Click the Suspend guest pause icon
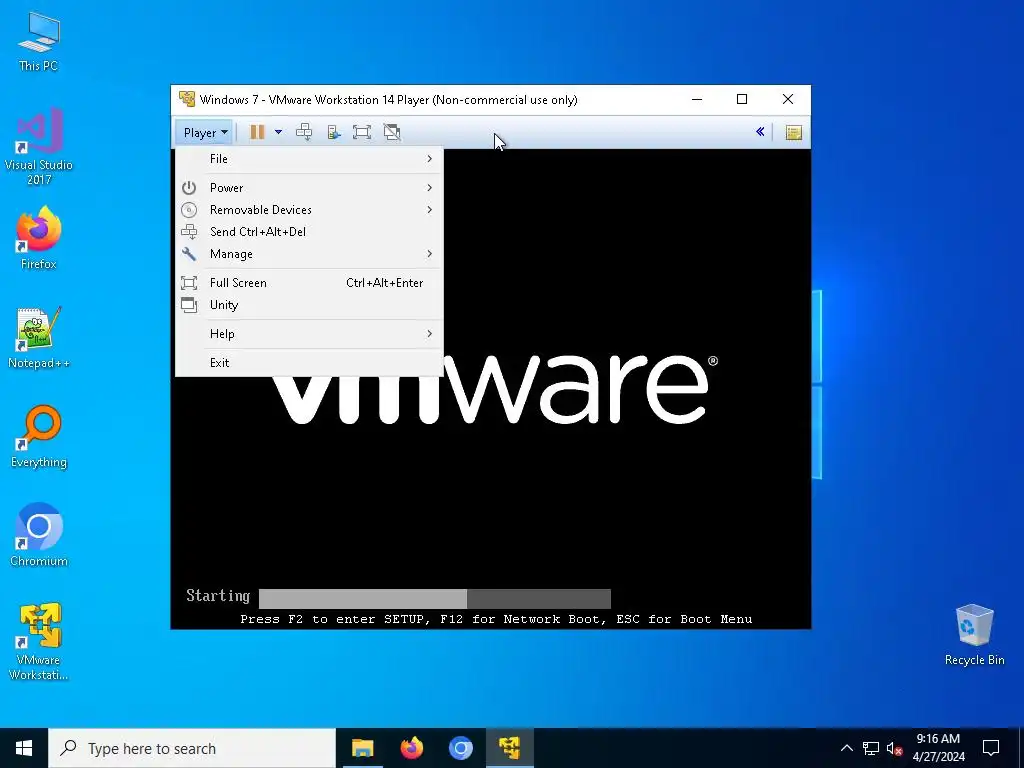Screen dimensions: 1024x768 tap(257, 133)
